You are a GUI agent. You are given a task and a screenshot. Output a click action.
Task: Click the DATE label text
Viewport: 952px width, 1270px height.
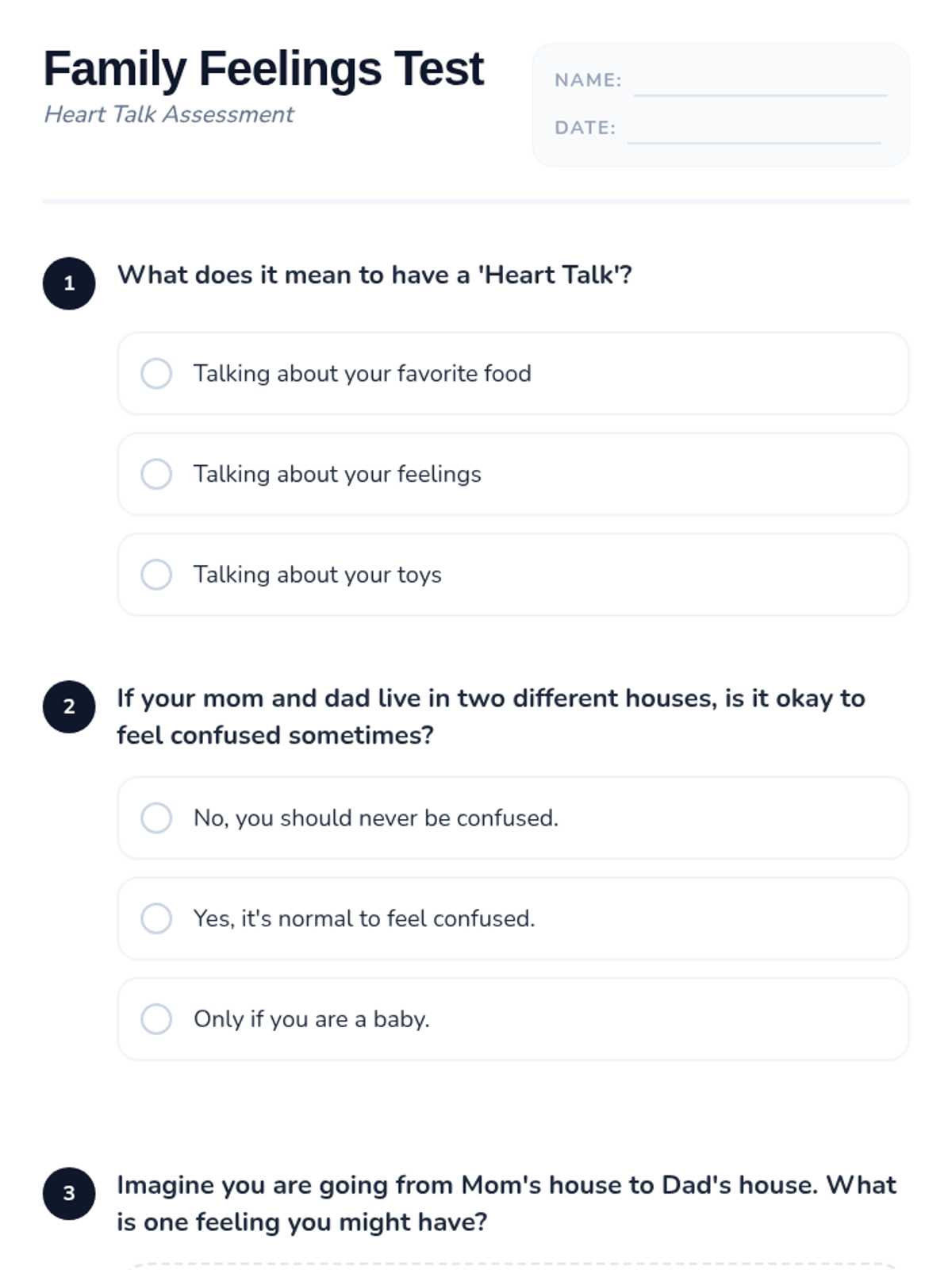pos(585,128)
